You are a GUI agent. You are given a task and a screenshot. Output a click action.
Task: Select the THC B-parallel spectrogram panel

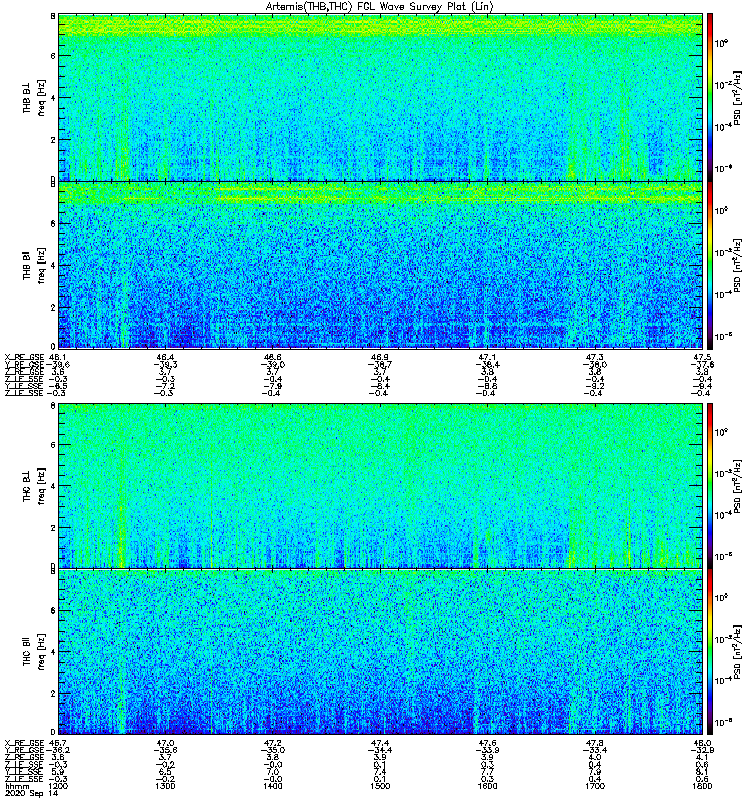tap(380, 652)
